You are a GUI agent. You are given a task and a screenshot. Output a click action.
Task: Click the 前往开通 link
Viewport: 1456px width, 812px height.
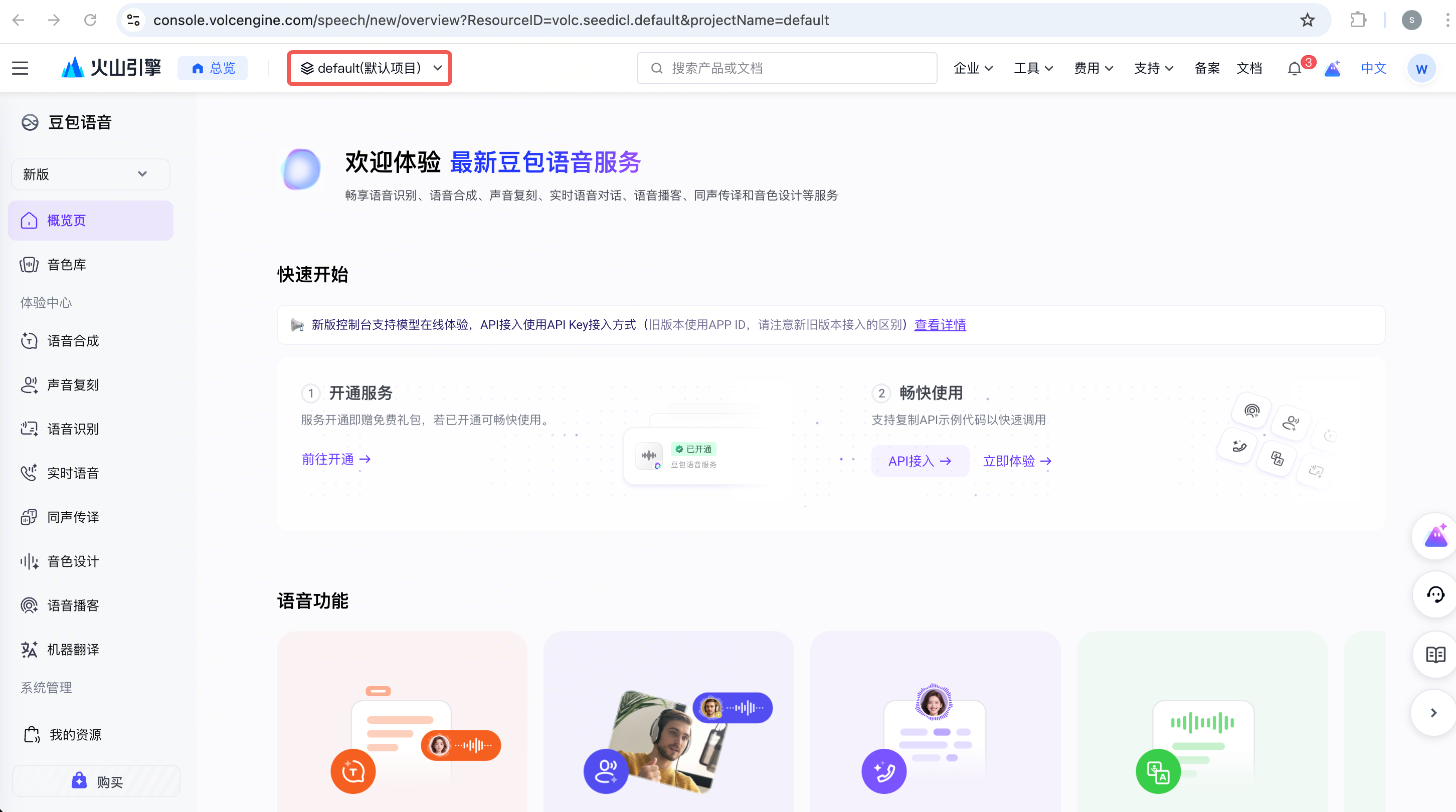point(336,460)
